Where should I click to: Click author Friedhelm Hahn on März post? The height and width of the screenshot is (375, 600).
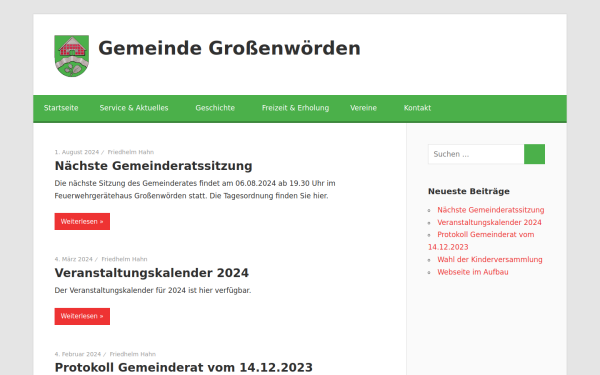[x=124, y=259]
